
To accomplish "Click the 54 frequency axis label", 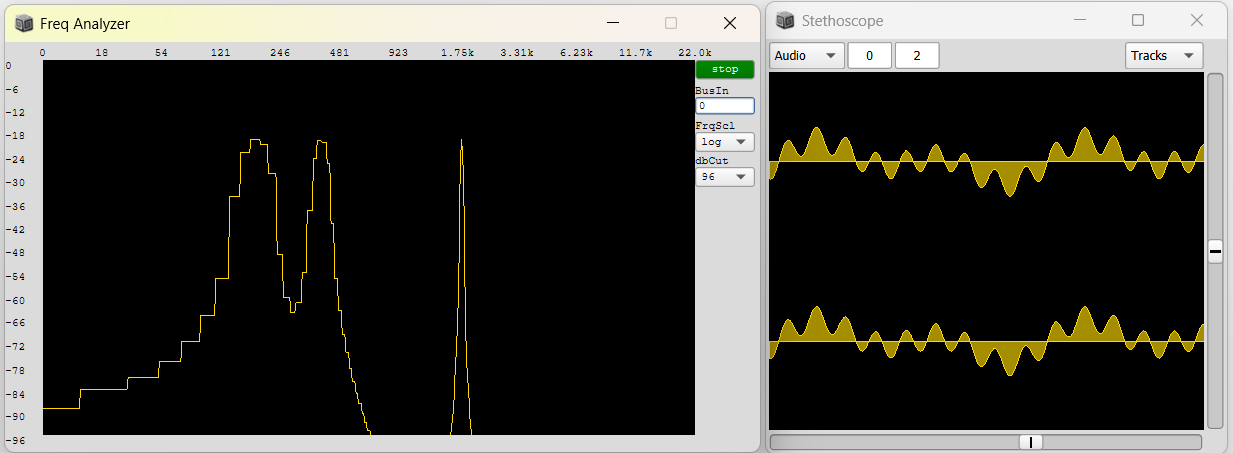I will [x=161, y=53].
